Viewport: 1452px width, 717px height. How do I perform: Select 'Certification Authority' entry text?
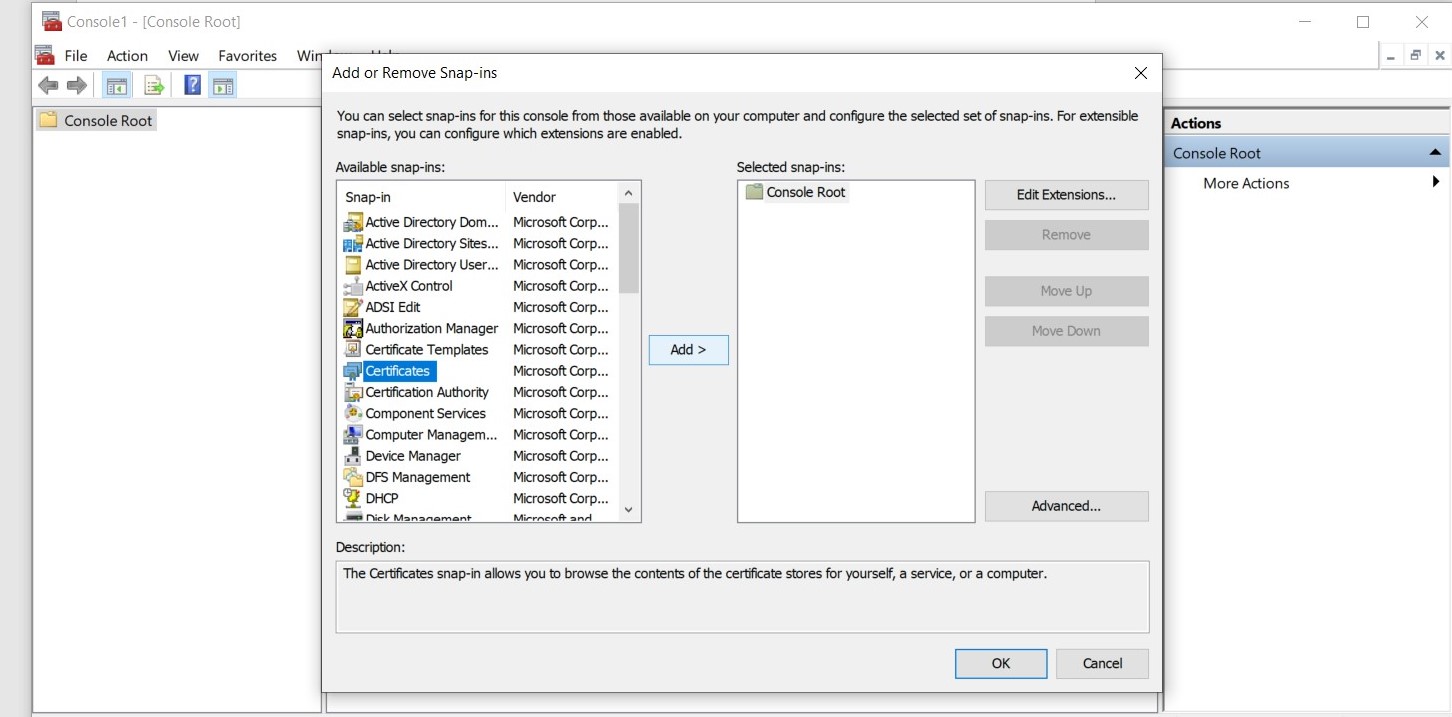(x=427, y=392)
